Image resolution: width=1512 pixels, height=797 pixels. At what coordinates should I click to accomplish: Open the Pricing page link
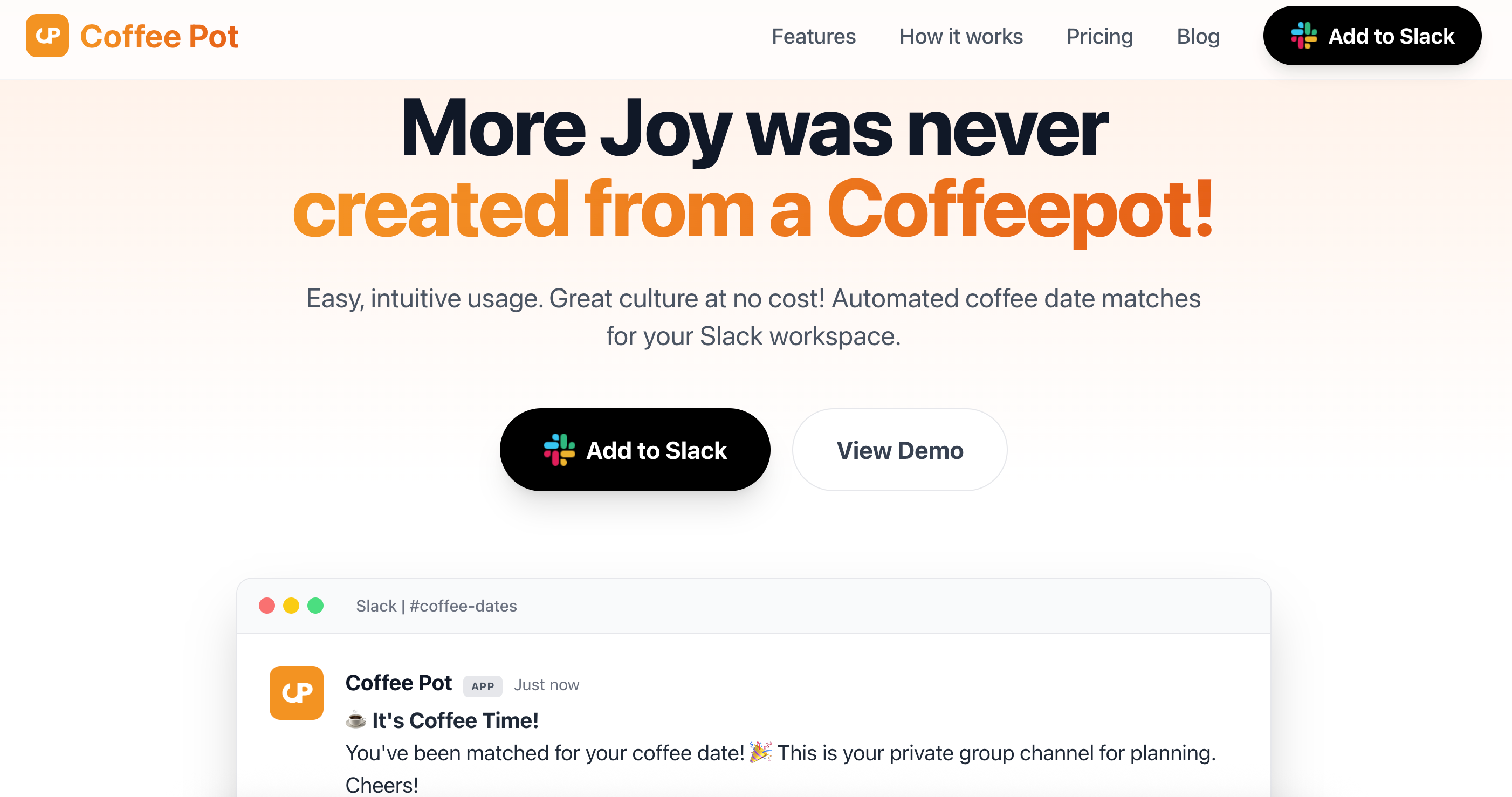(x=1099, y=36)
